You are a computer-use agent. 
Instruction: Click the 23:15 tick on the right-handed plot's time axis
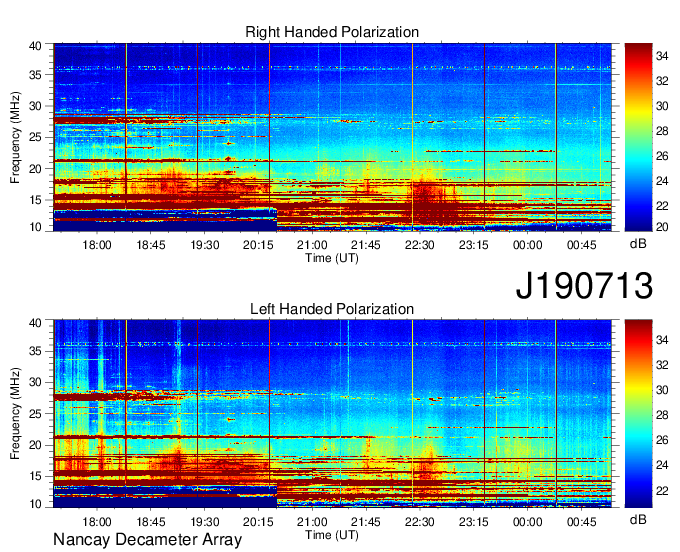[x=474, y=245]
